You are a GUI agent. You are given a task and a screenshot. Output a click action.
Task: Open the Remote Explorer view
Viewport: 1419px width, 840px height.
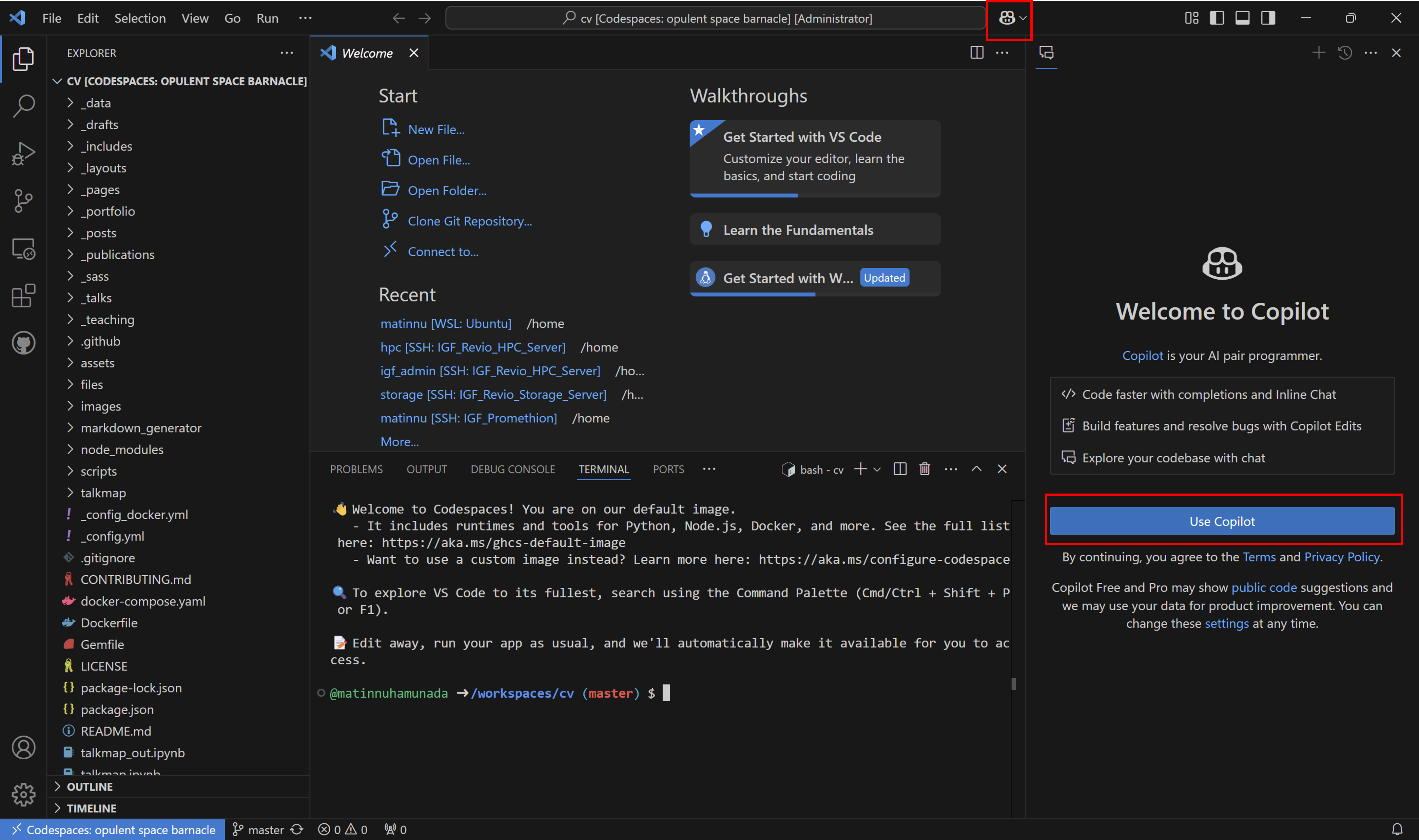click(x=23, y=248)
